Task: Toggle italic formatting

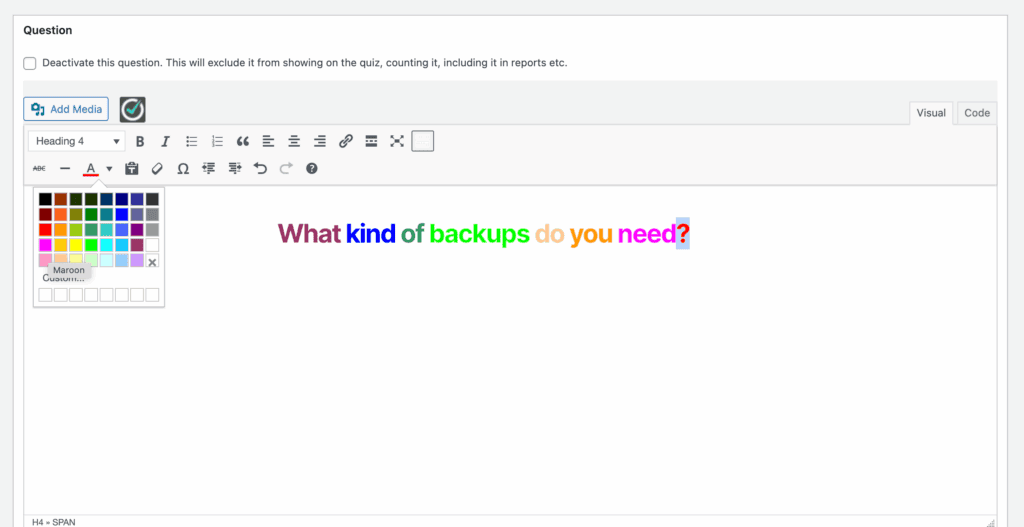Action: tap(166, 141)
